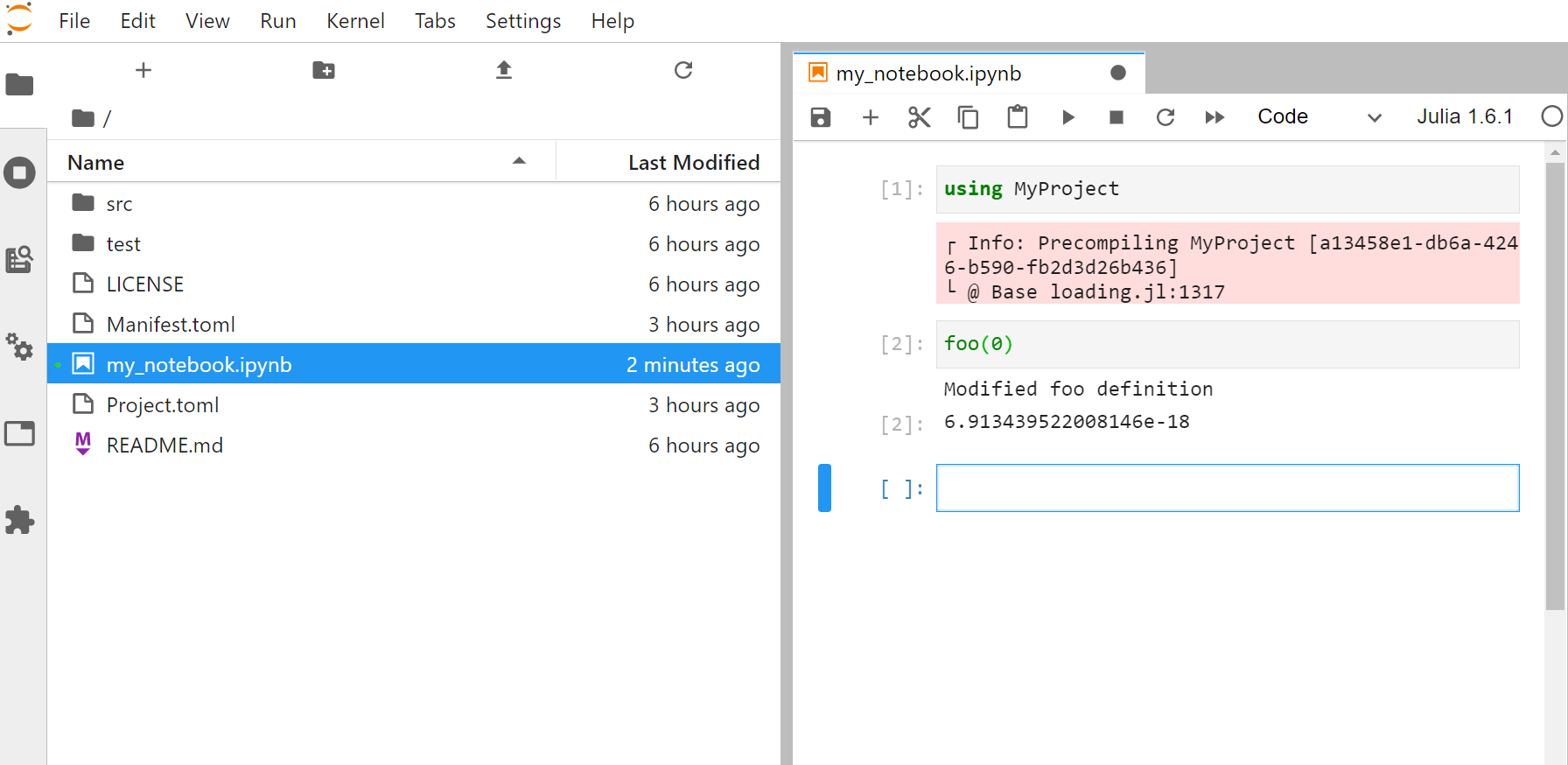Open the Running Terminals and Kernels sidebar
Screen dimensions: 1568x765
click(x=19, y=172)
